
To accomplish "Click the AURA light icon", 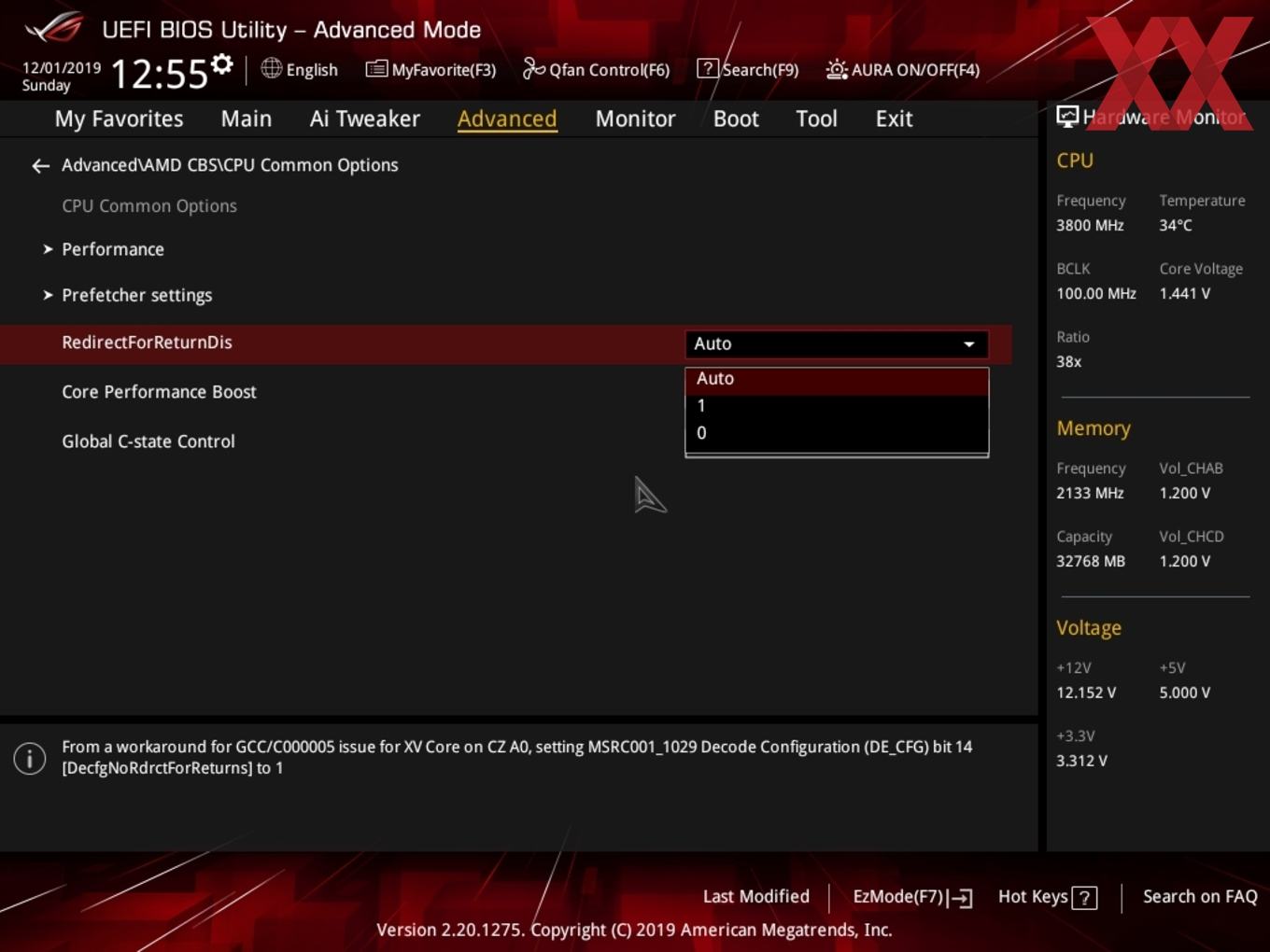I will click(x=837, y=69).
